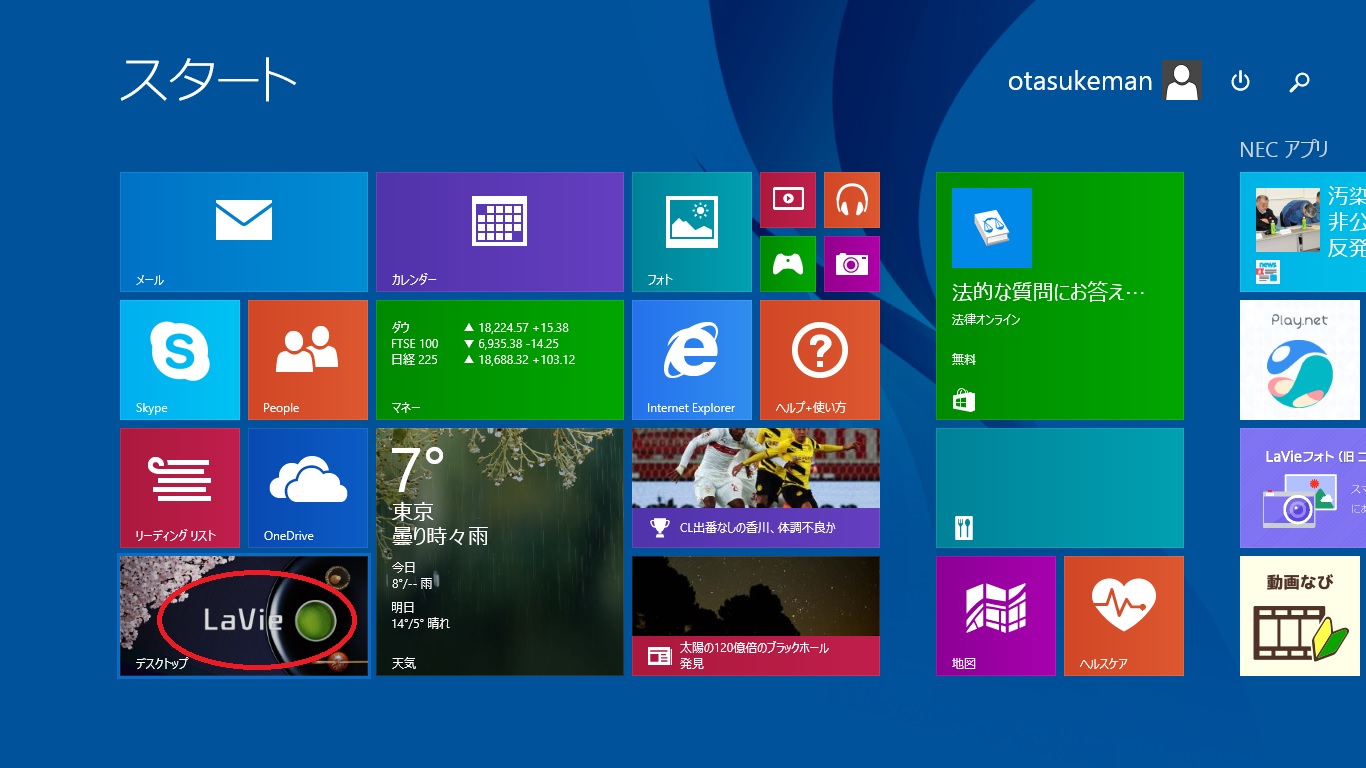
Task: Open the Store tile 法律オンライン
Action: pos(1060,296)
